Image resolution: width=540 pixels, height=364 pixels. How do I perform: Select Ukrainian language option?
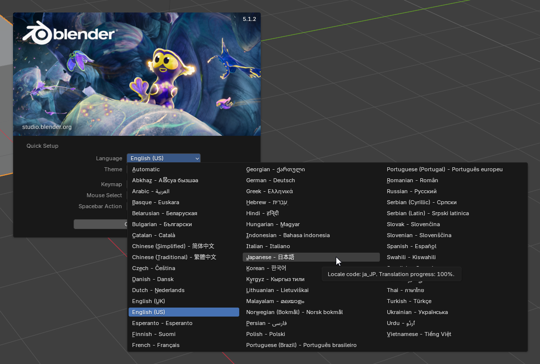(x=455, y=312)
